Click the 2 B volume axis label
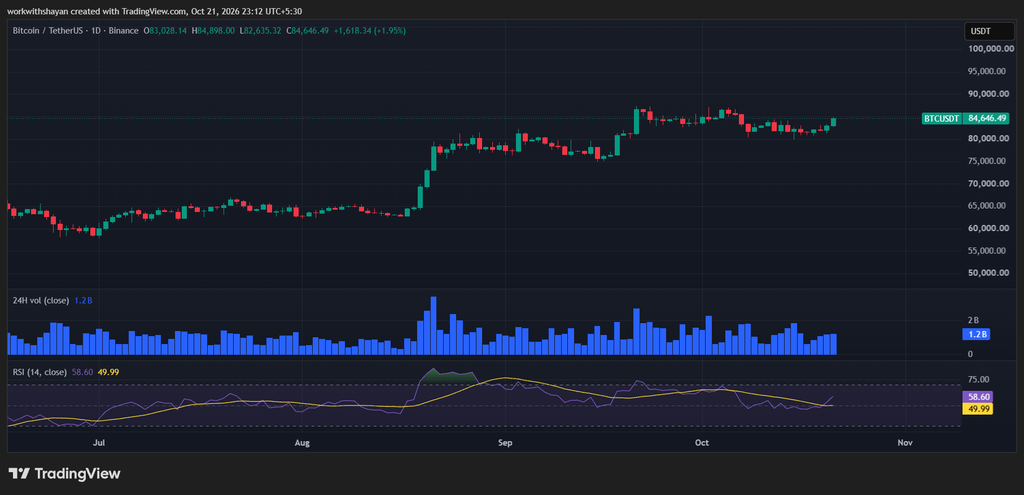Viewport: 1024px width, 495px height. [x=974, y=321]
